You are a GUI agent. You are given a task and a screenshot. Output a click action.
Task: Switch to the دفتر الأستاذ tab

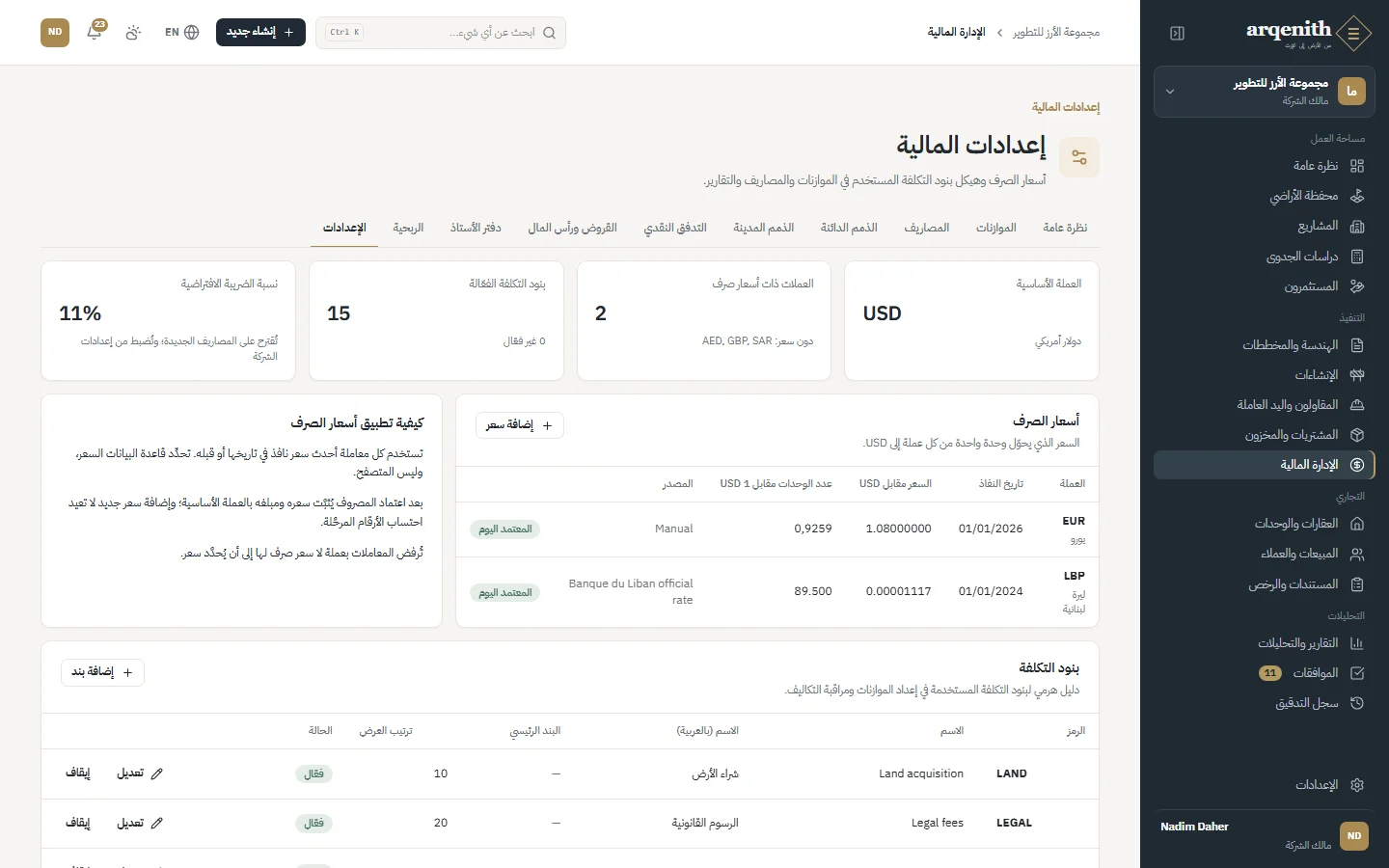point(476,228)
